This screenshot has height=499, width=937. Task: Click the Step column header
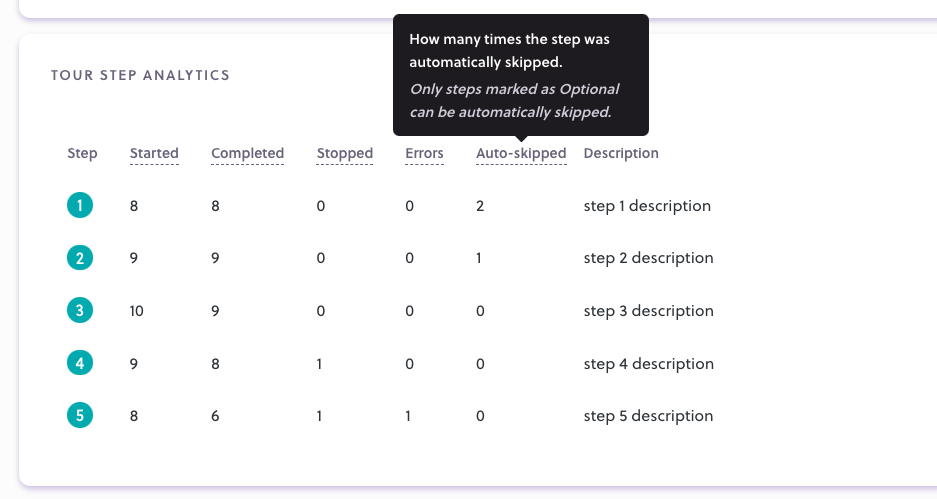click(82, 154)
